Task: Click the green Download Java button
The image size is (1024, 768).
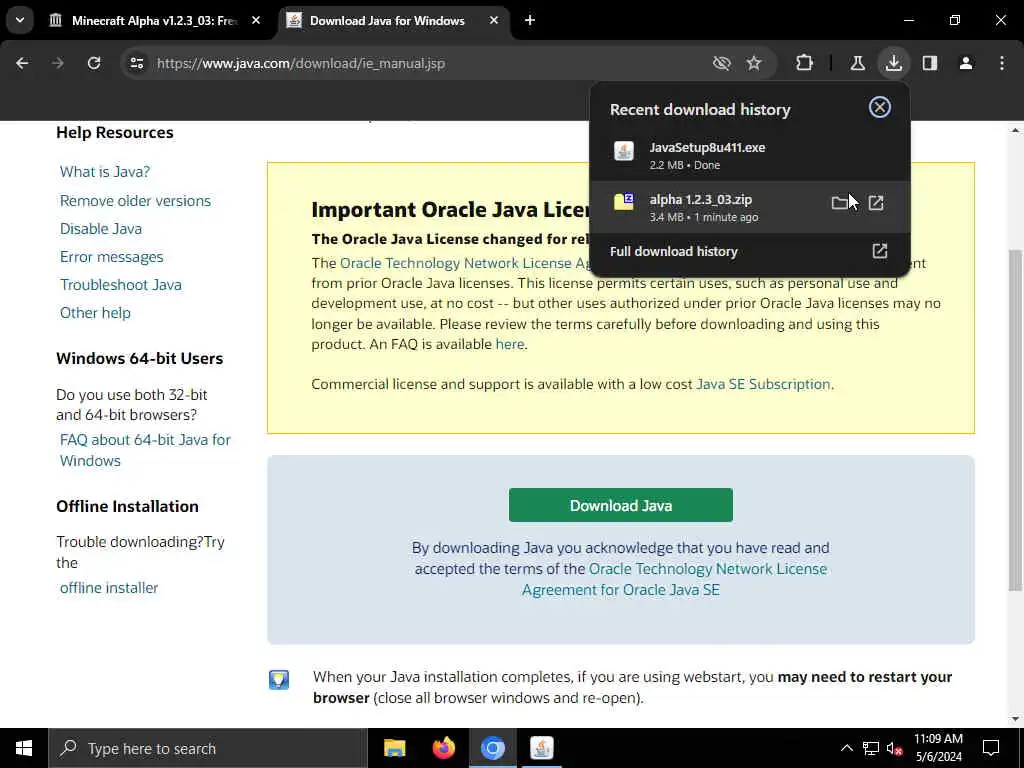Action: pyautogui.click(x=620, y=505)
